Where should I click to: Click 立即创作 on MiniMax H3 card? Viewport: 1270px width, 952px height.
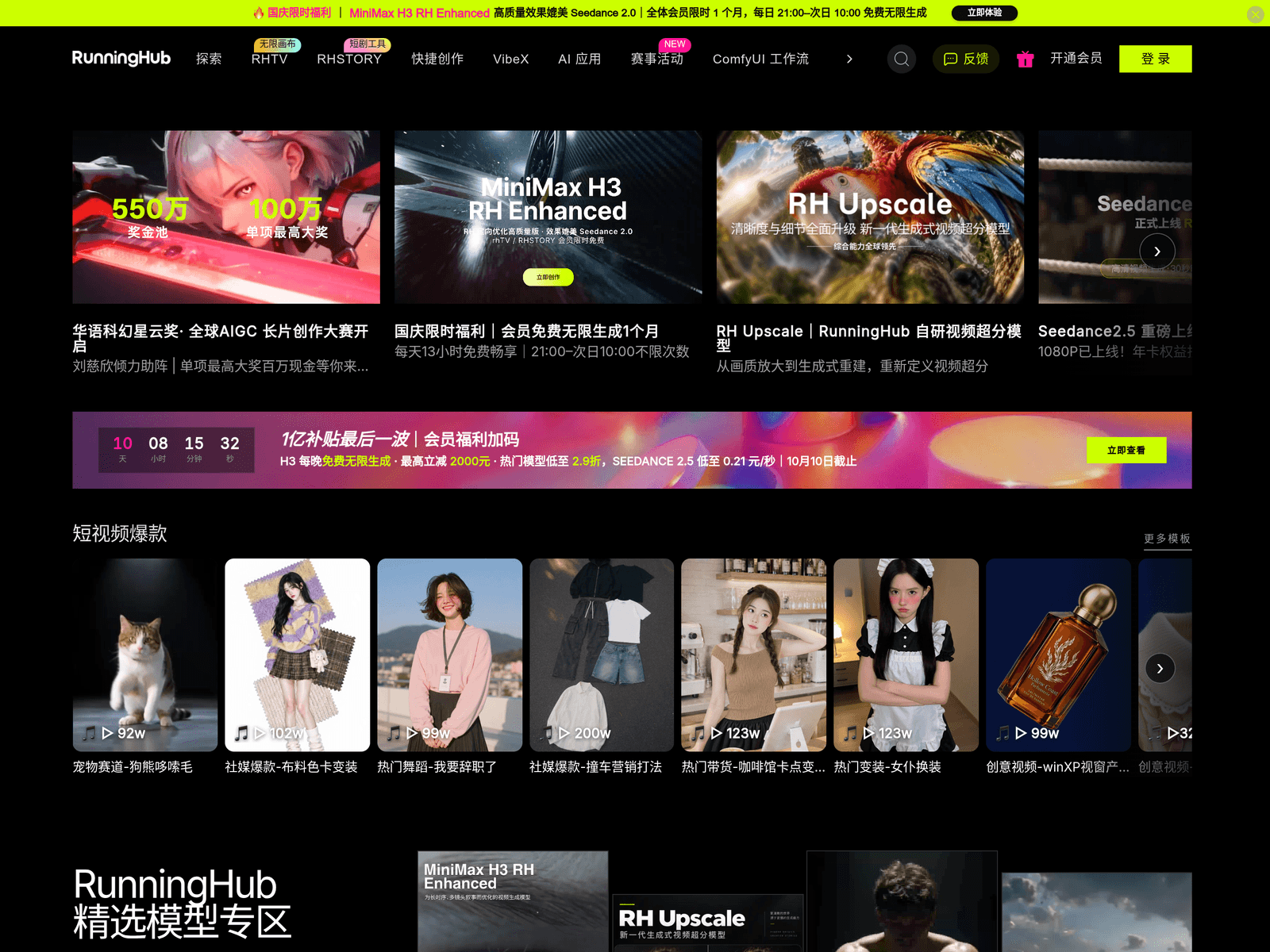click(548, 277)
